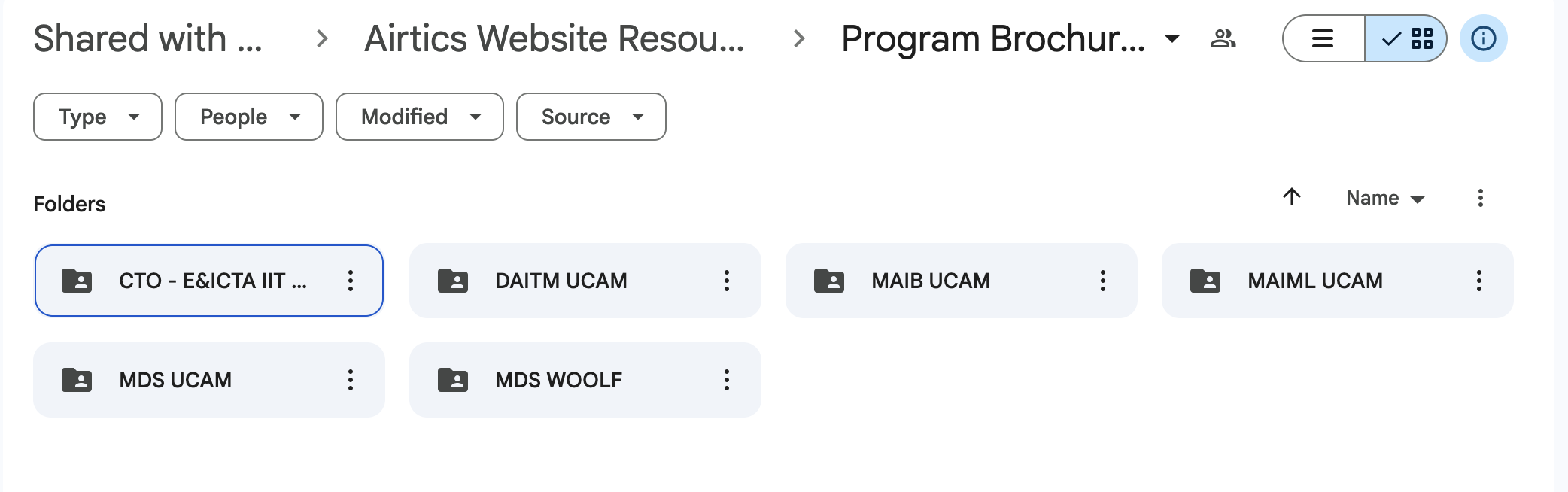Navigate to Airtics Website Resources breadcrumb

pyautogui.click(x=555, y=38)
